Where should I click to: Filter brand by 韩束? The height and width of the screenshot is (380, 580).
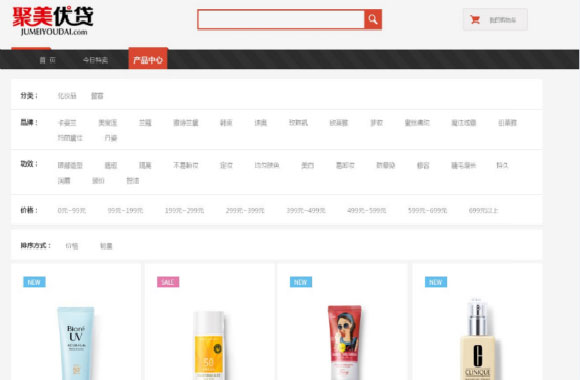pyautogui.click(x=226, y=122)
